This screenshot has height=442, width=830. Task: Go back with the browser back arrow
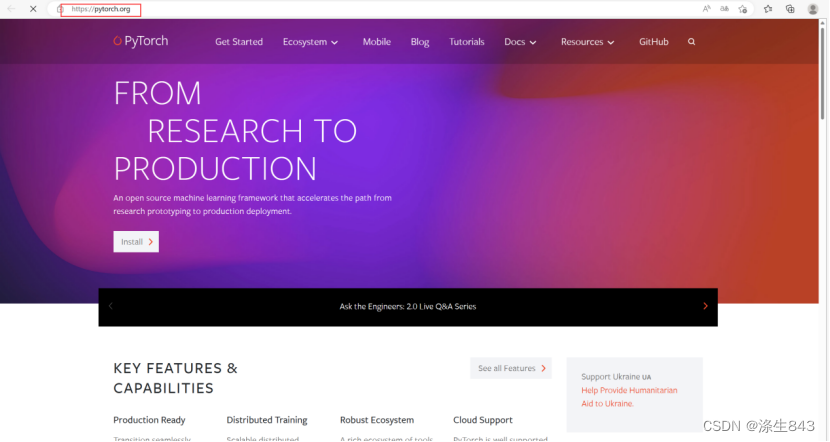point(11,9)
